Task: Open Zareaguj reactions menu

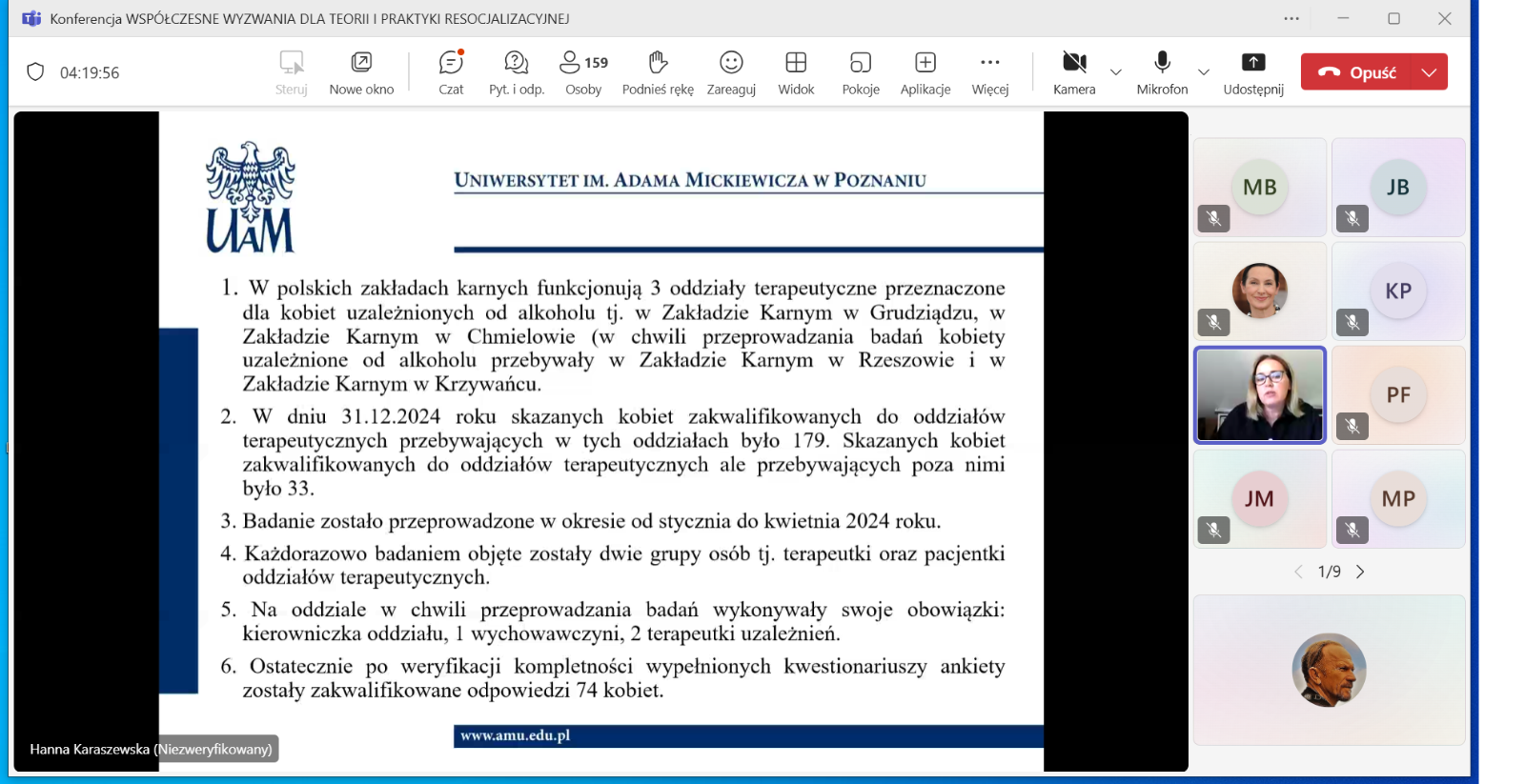Action: [731, 72]
